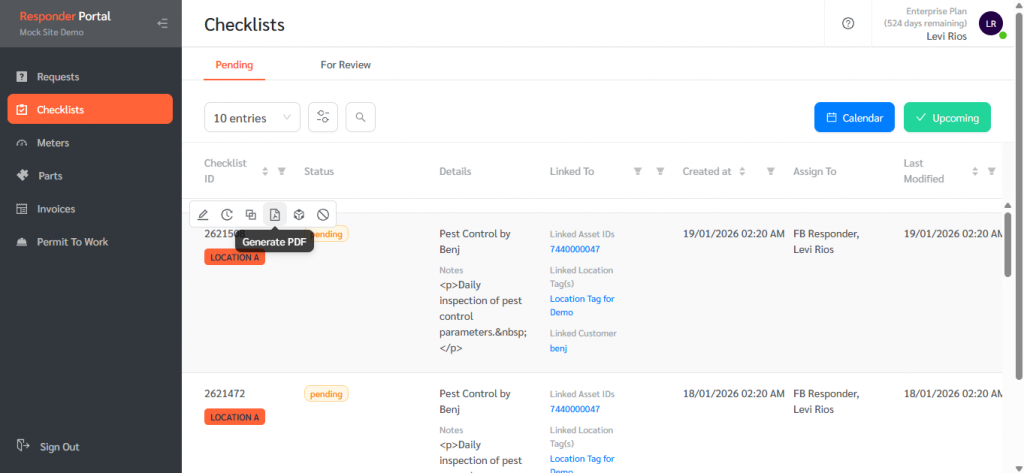
Task: Collapse the sidebar with the toggle icon
Action: [x=163, y=23]
